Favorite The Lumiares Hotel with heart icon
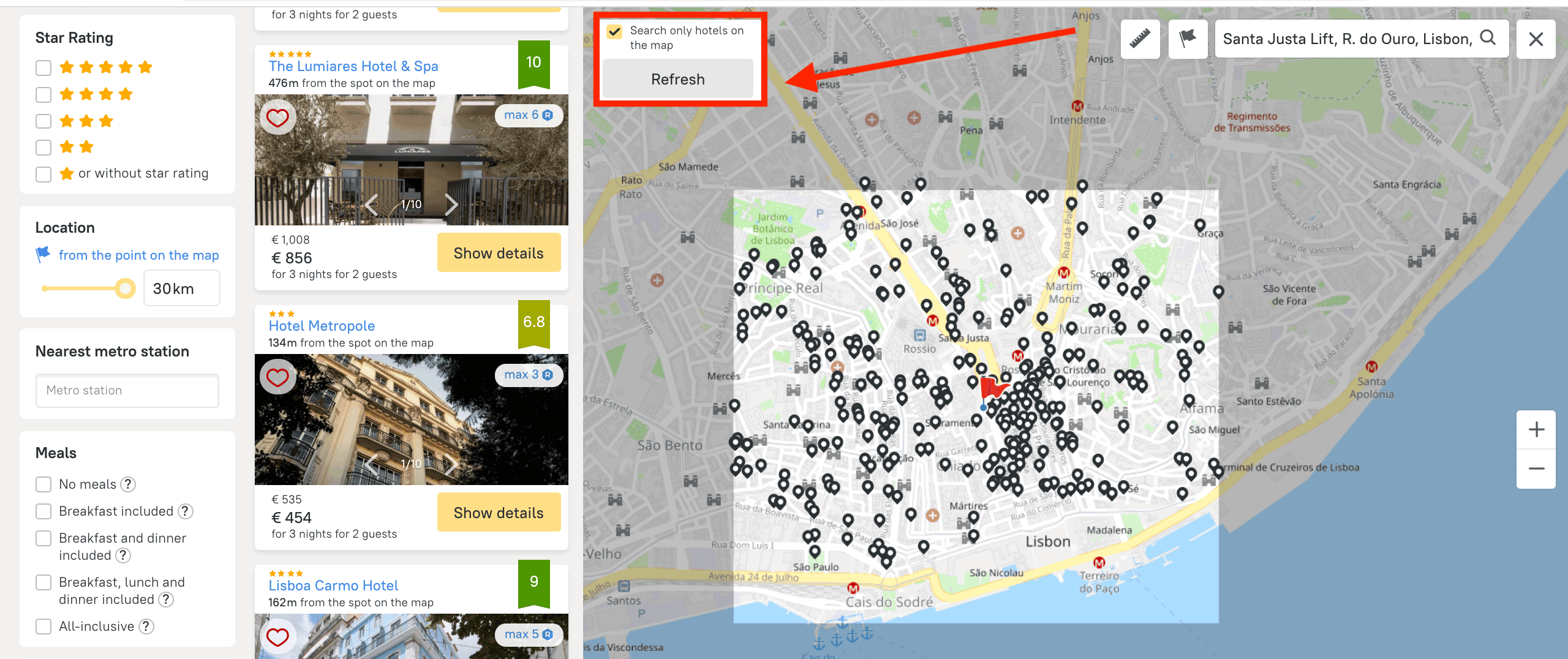 [277, 118]
